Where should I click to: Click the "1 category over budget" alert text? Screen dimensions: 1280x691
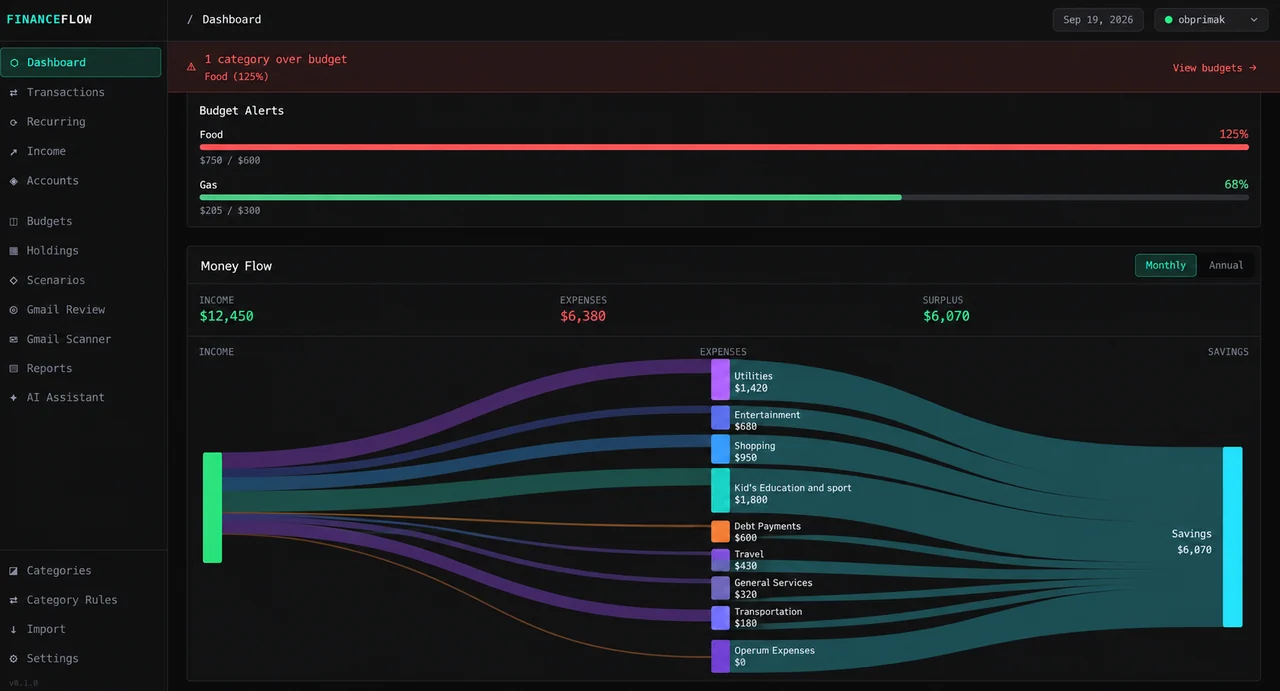(x=276, y=59)
